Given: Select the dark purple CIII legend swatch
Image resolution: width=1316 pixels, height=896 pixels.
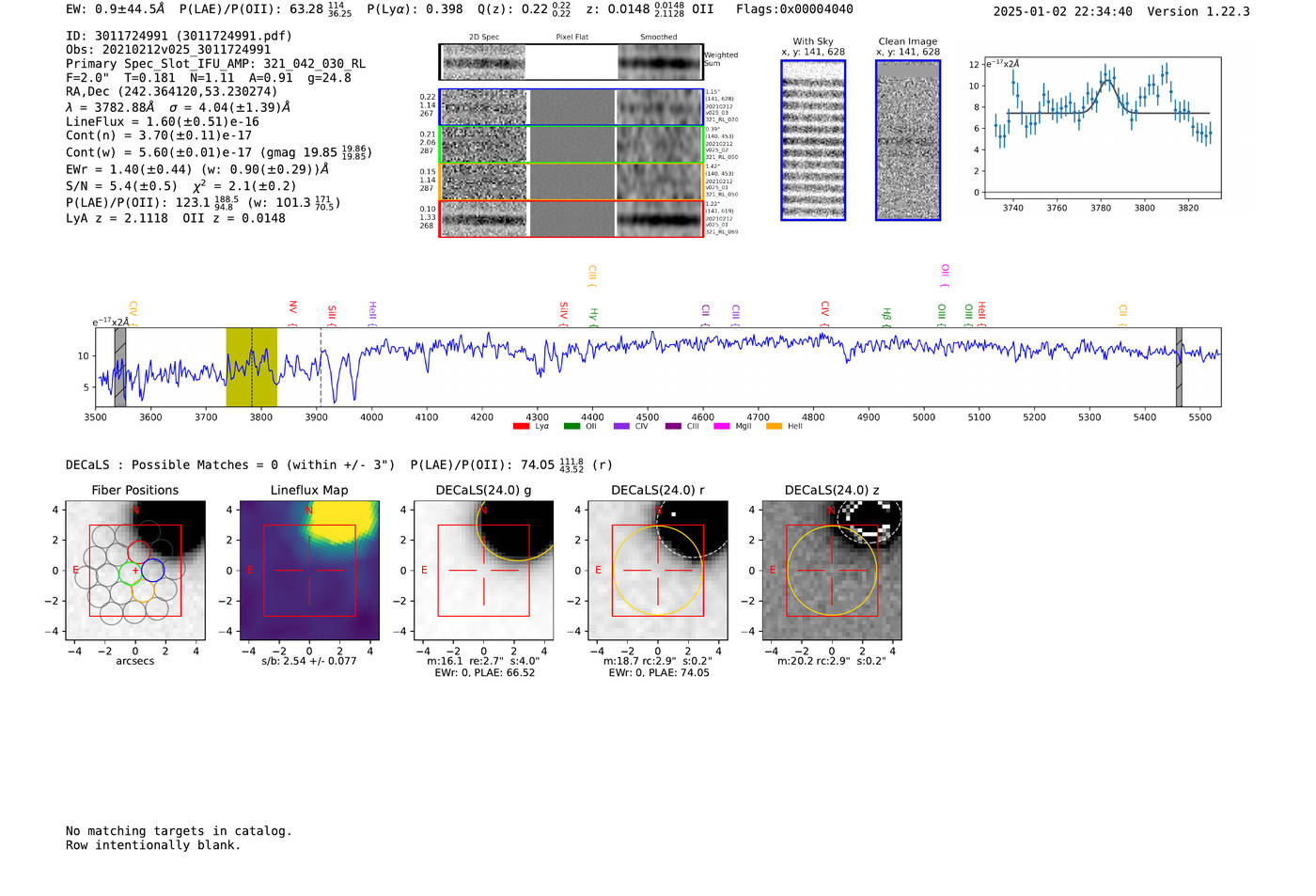Looking at the screenshot, I should click(673, 427).
